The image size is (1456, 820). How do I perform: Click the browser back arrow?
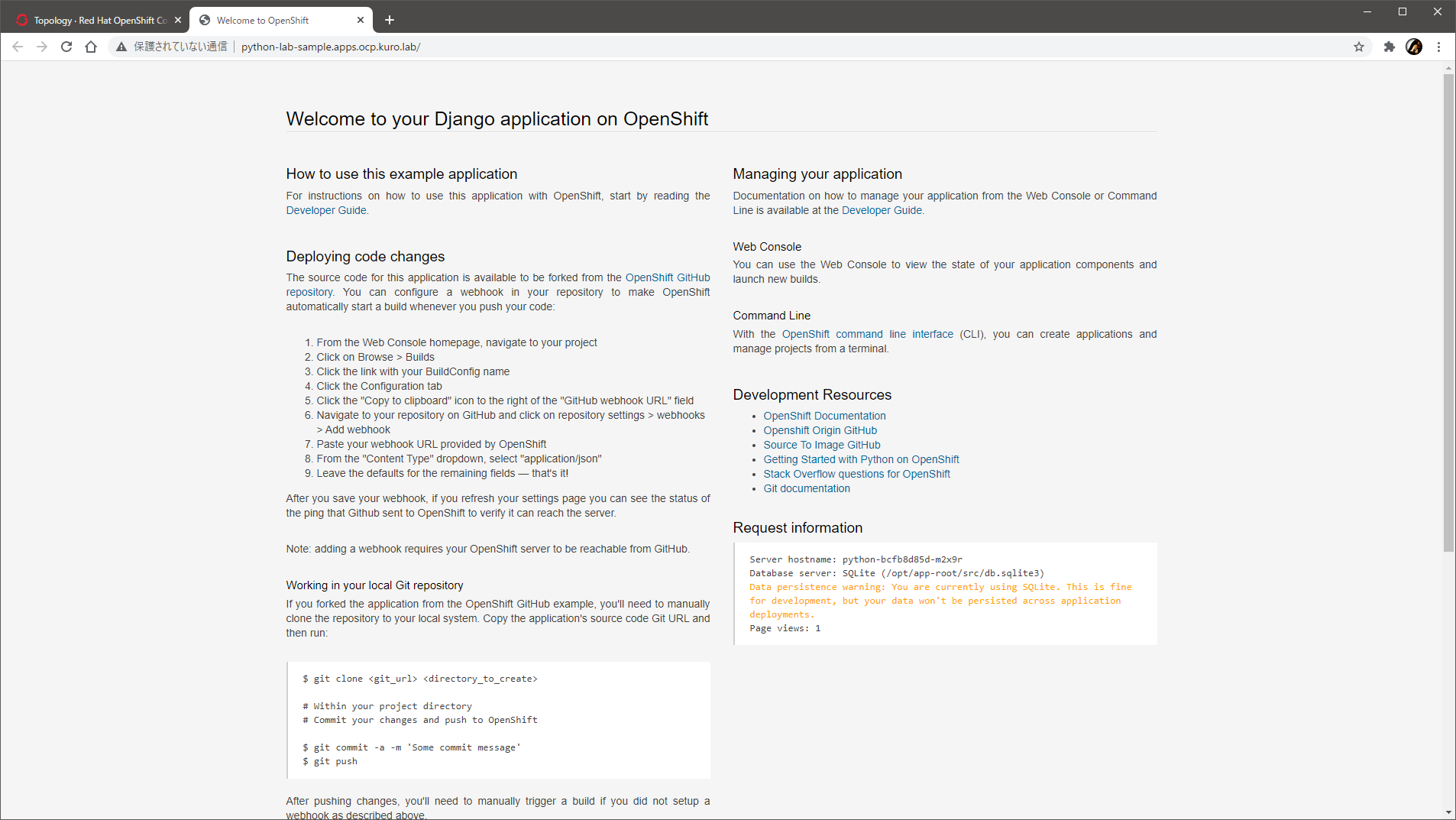(x=18, y=47)
